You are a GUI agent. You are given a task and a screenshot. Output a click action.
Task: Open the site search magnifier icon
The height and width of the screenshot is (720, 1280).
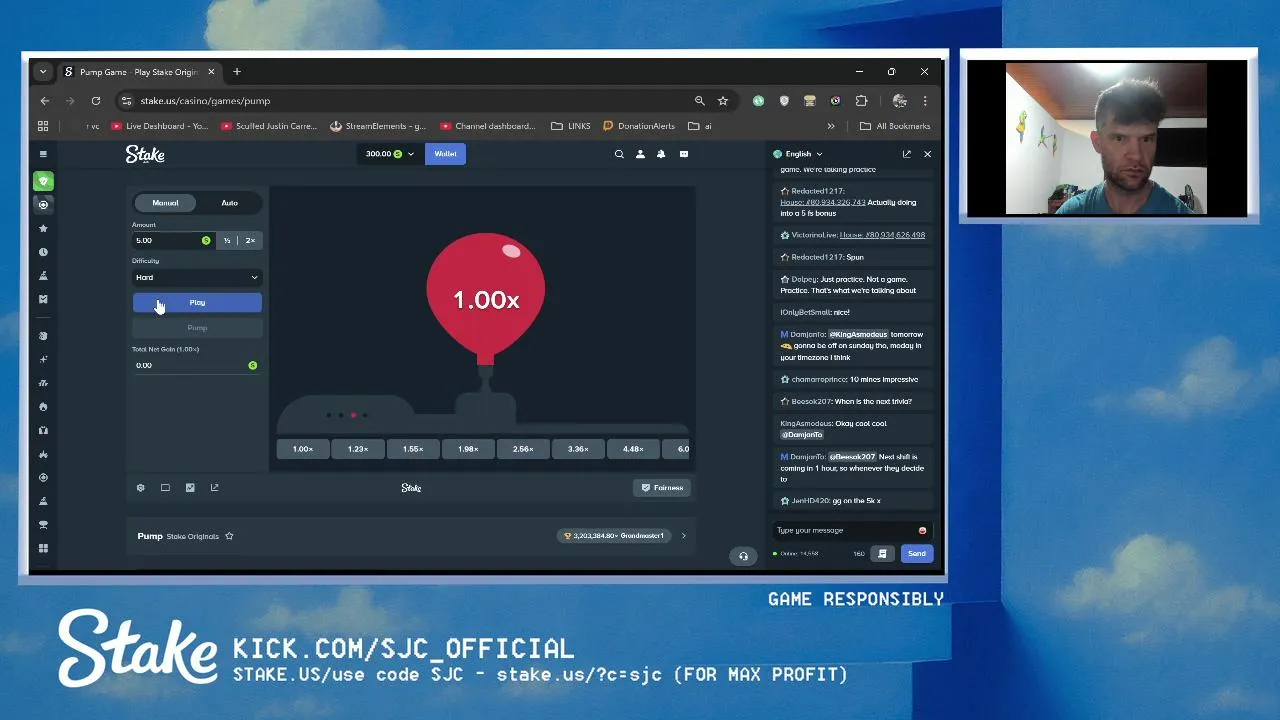pos(619,154)
